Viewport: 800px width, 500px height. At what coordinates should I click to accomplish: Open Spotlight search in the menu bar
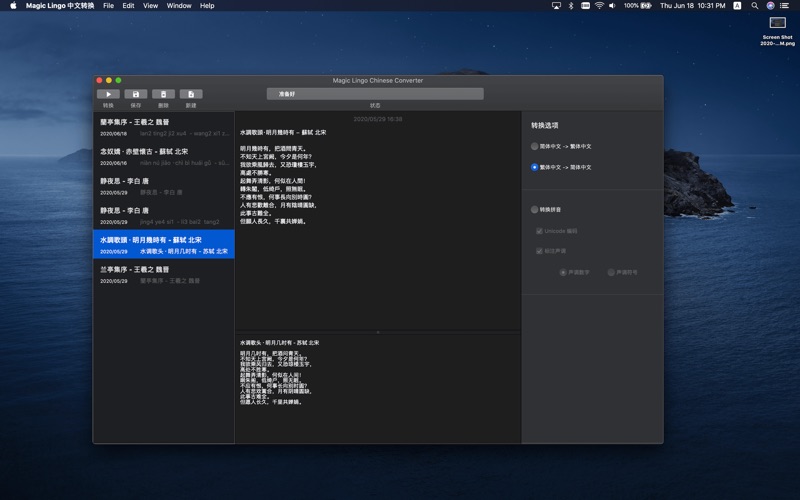point(756,6)
